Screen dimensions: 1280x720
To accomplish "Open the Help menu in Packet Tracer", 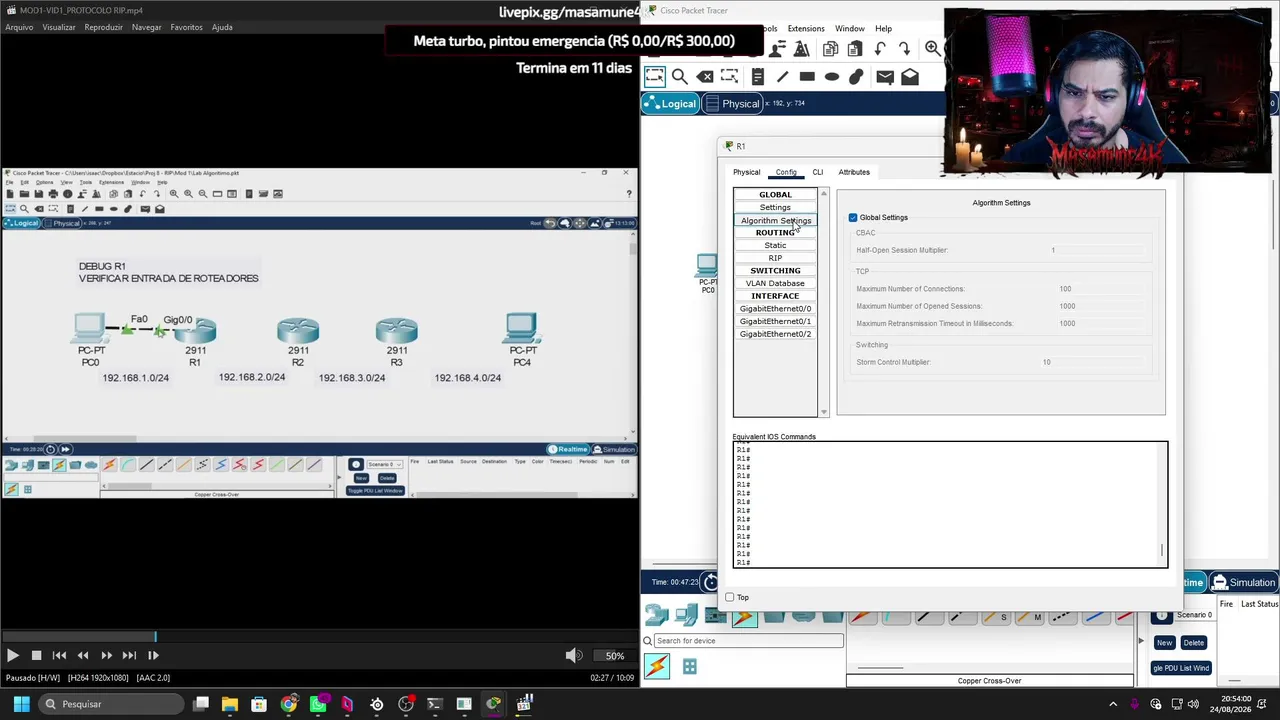I will (884, 28).
